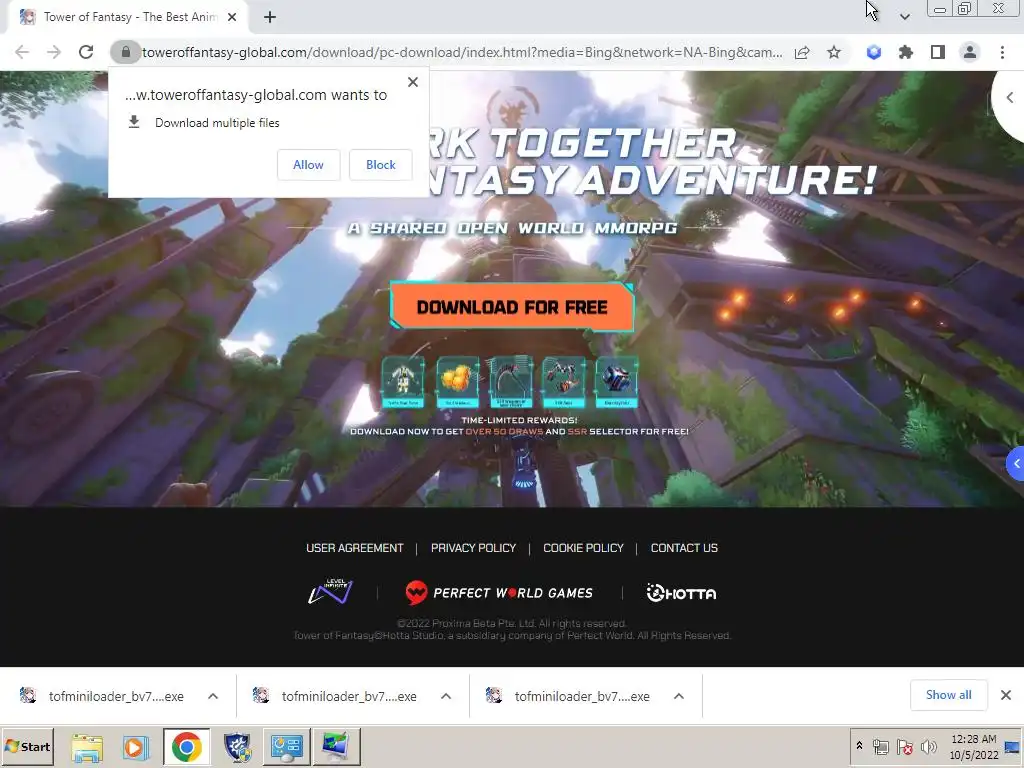Click the Perfect World Games logo
Screen dimensions: 1024x768
(499, 593)
